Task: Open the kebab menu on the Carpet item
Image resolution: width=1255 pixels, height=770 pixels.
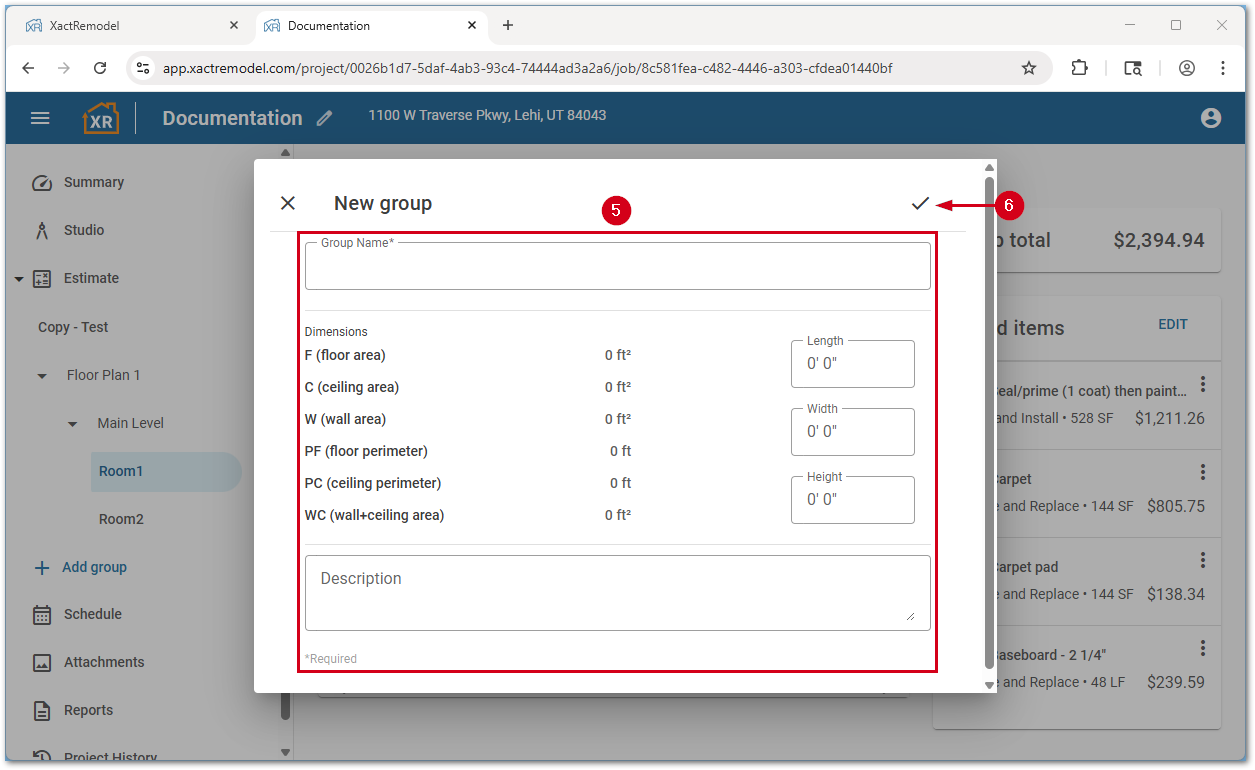Action: pyautogui.click(x=1203, y=471)
